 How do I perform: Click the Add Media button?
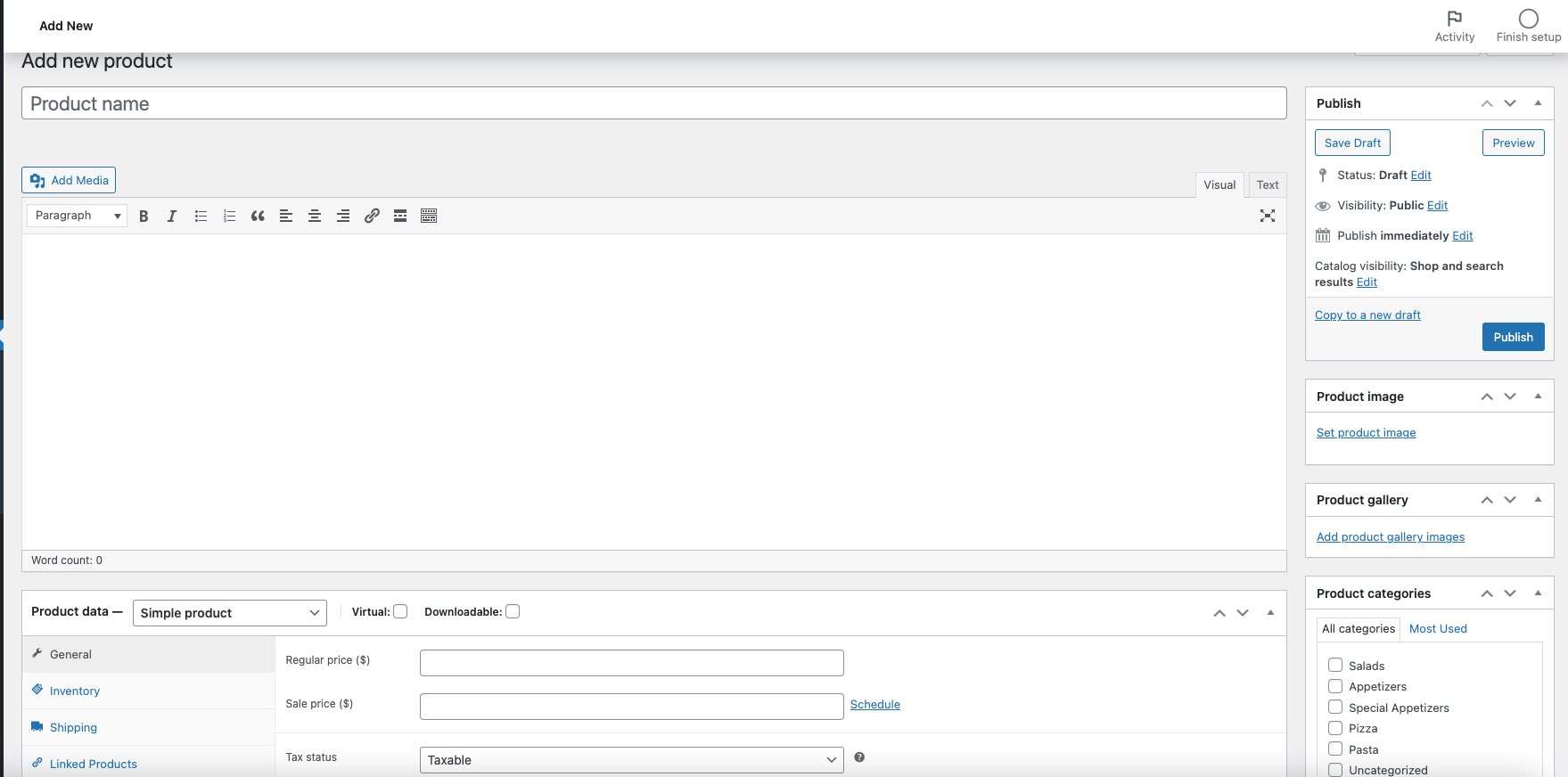click(x=69, y=180)
